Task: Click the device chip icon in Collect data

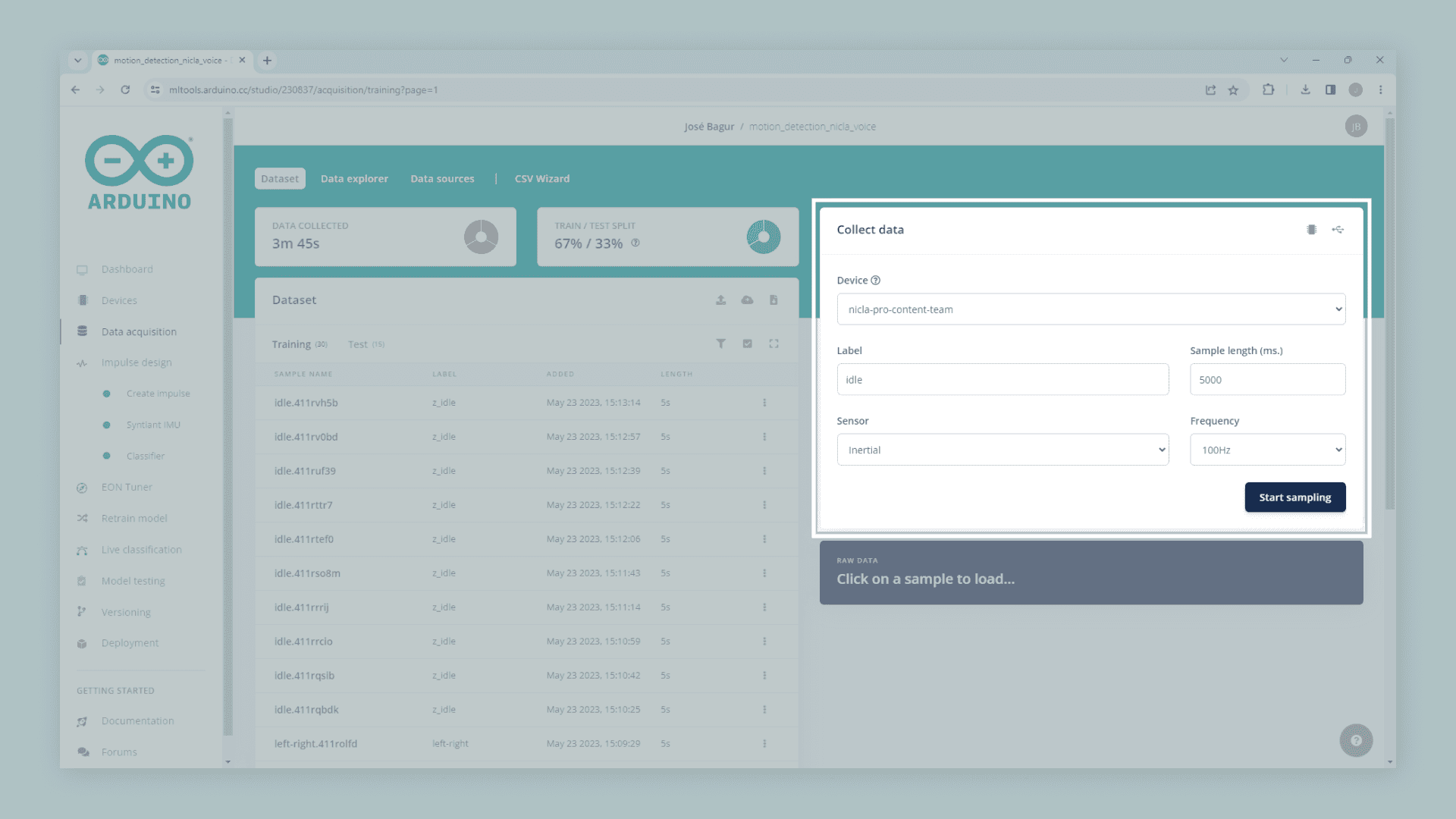Action: (1311, 230)
